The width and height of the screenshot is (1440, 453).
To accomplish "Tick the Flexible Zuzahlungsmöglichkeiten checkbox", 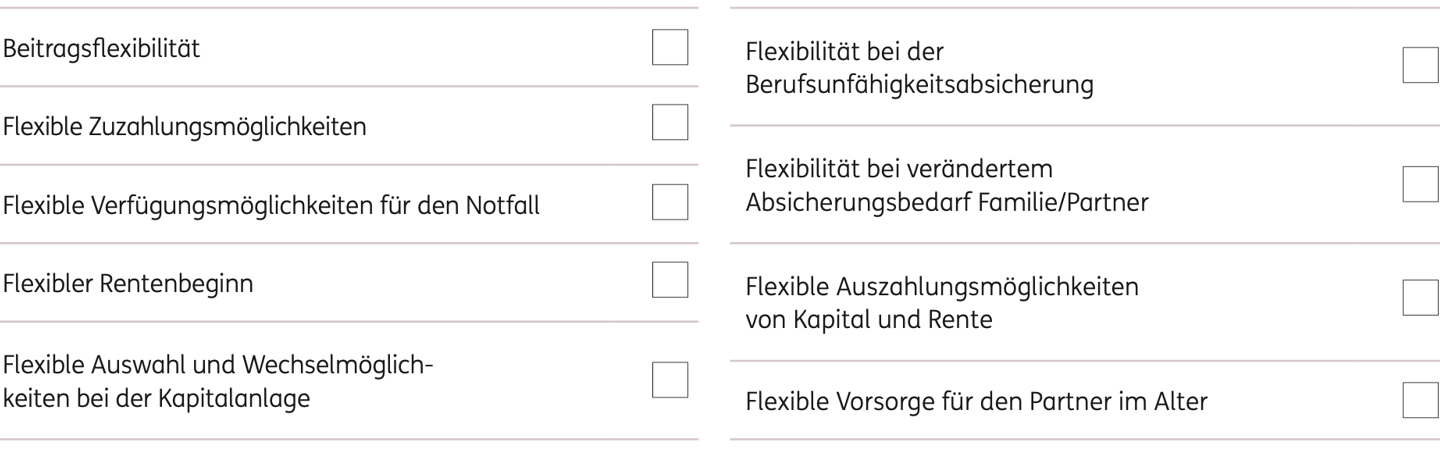I will (x=670, y=123).
